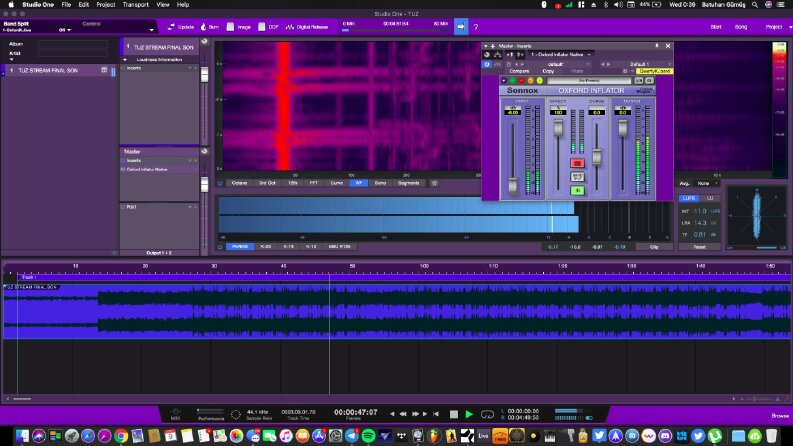Image resolution: width=793 pixels, height=446 pixels.
Task: Expand the album details arrow under Artist
Action: tap(12, 60)
